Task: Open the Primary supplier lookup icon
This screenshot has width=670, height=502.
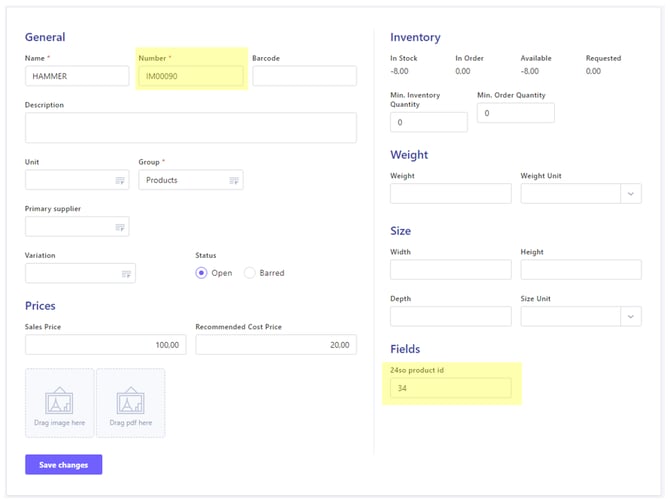Action: point(120,227)
